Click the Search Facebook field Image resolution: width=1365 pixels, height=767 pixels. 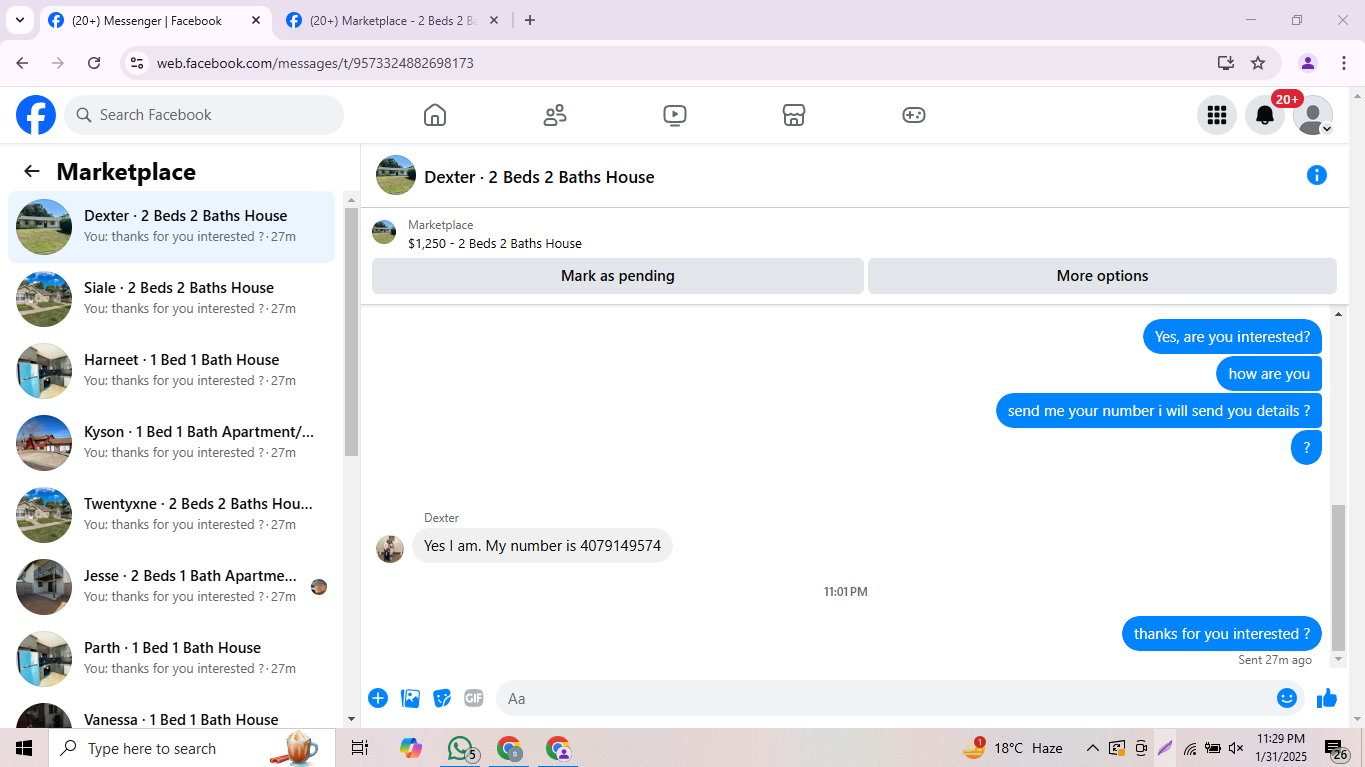pyautogui.click(x=204, y=115)
